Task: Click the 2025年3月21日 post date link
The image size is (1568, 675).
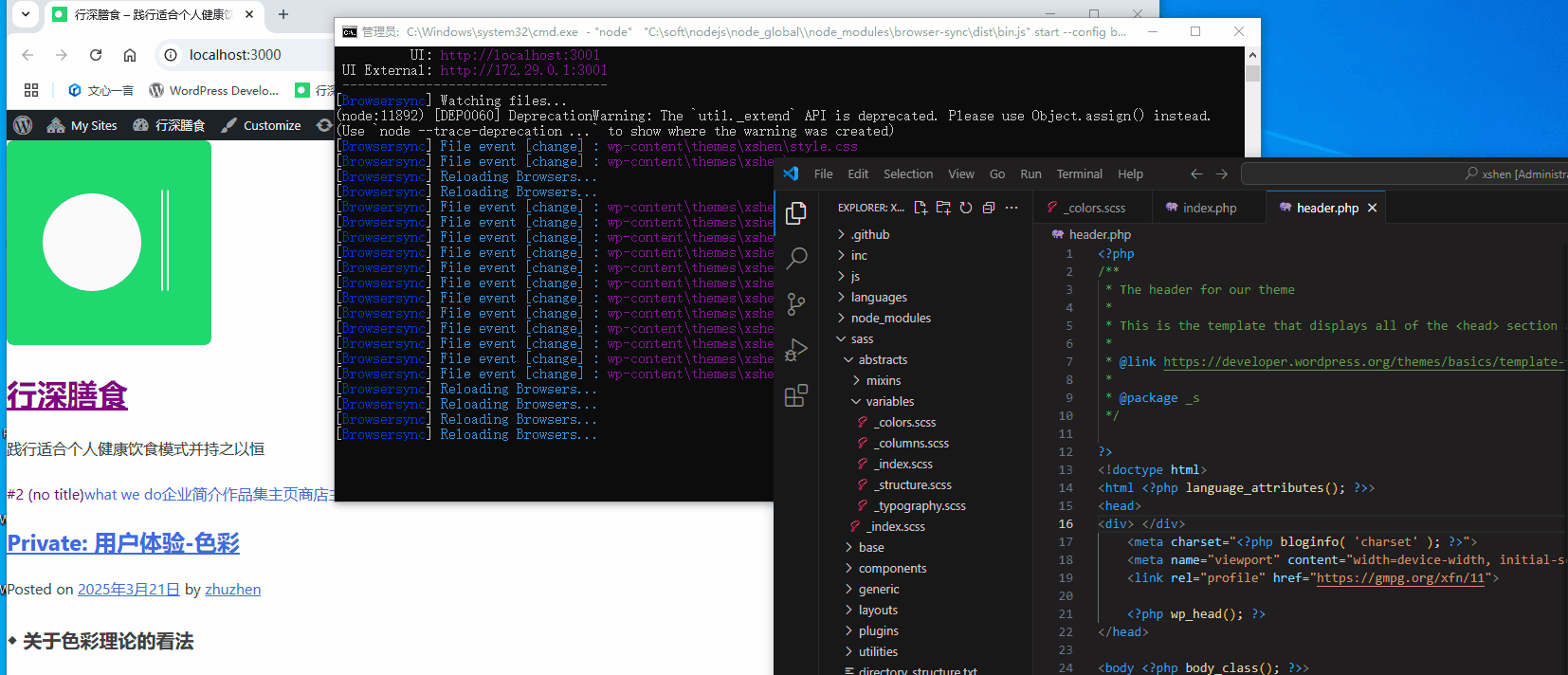Action: click(x=129, y=590)
